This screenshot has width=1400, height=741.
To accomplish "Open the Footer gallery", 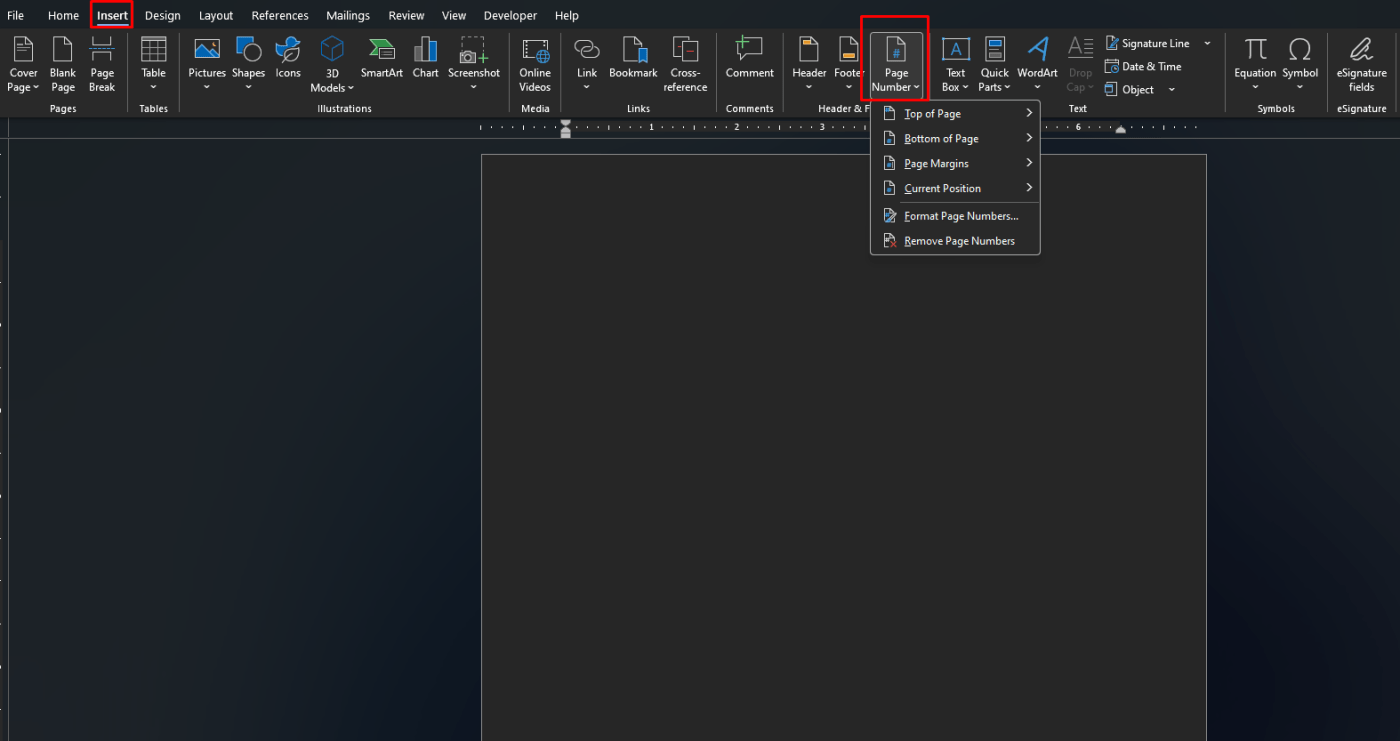I will click(848, 66).
